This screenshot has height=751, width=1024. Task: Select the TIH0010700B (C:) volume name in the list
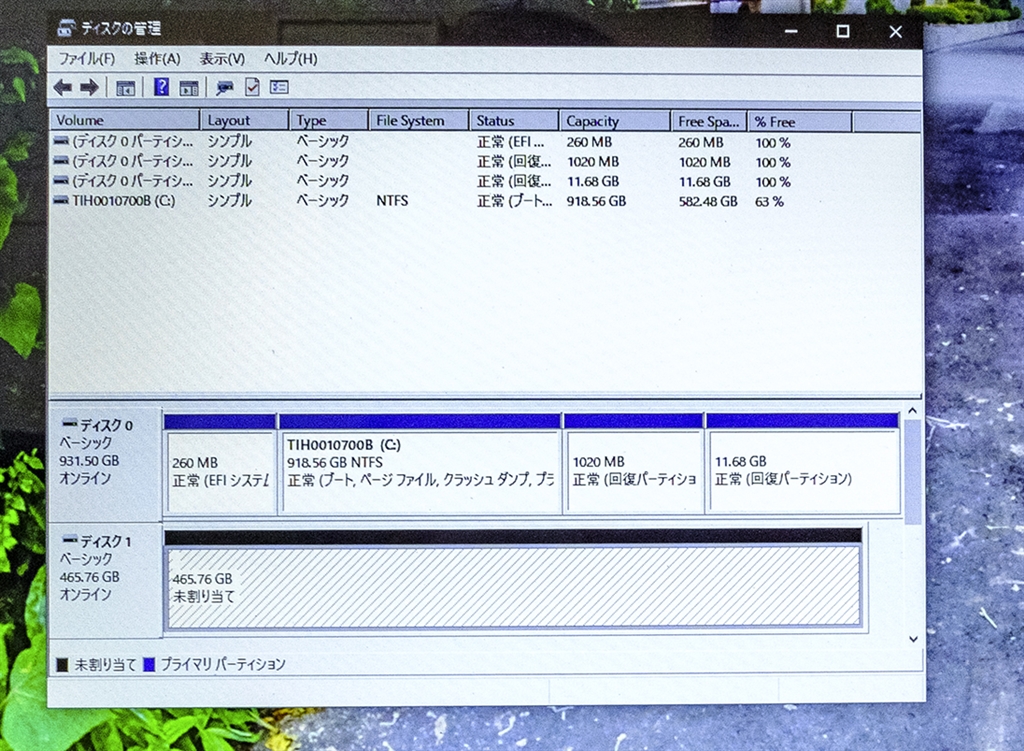tap(123, 200)
